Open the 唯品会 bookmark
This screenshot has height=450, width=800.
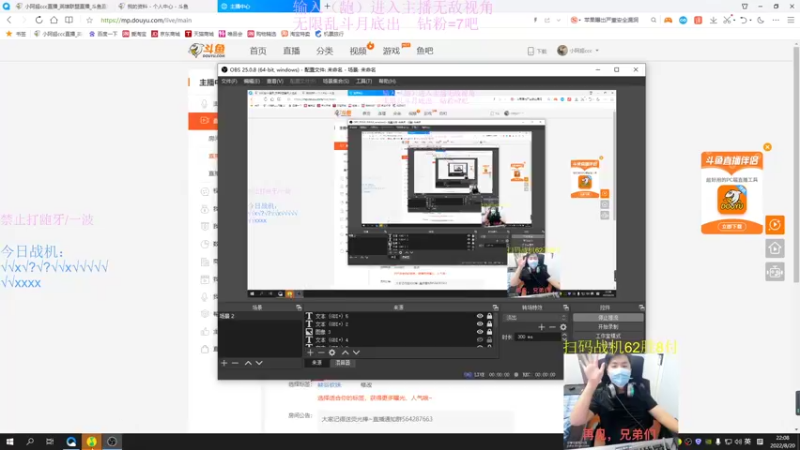(231, 34)
